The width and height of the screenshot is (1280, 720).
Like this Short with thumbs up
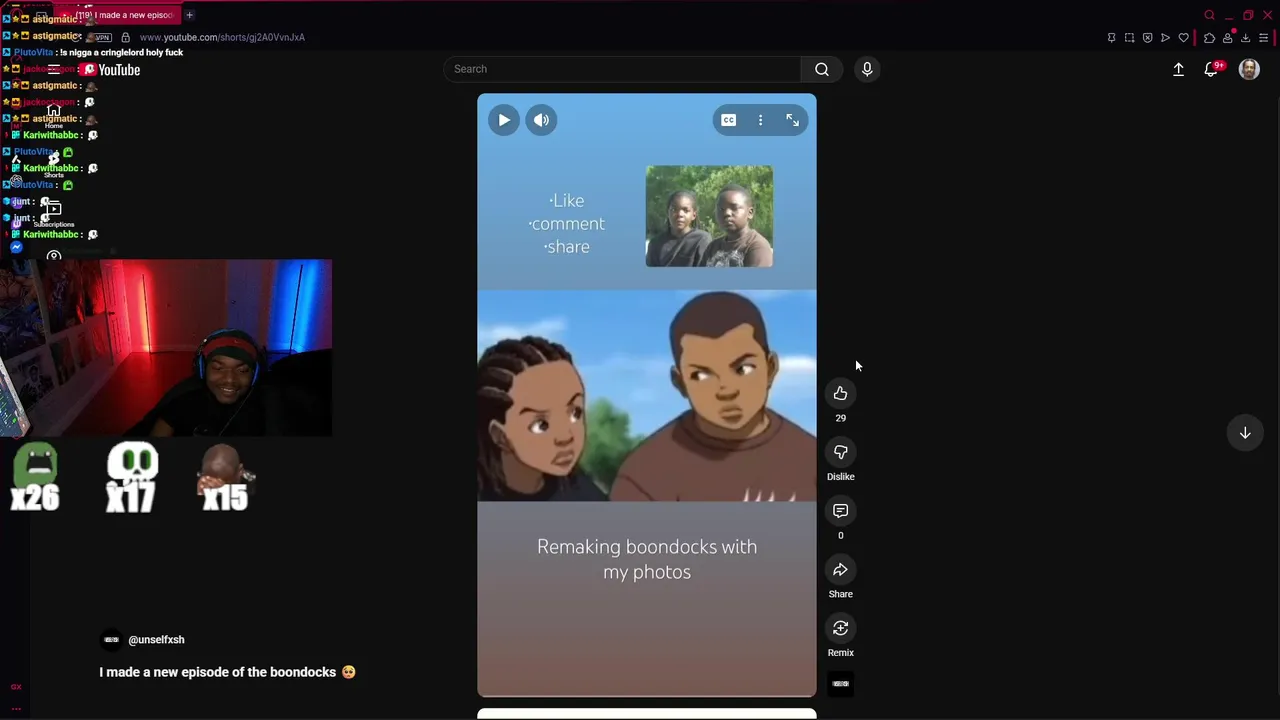tap(841, 393)
